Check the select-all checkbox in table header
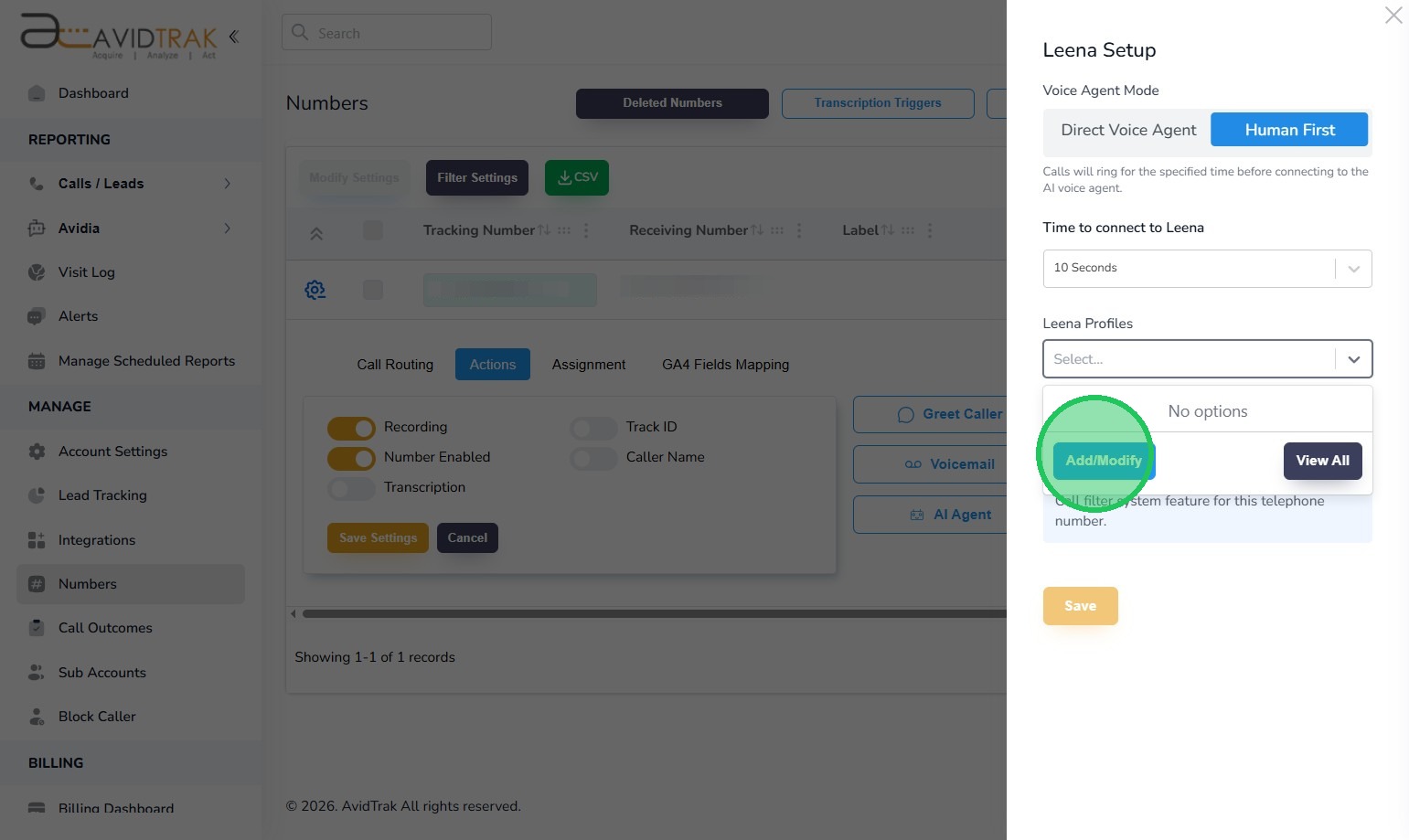The image size is (1409, 840). [x=373, y=230]
